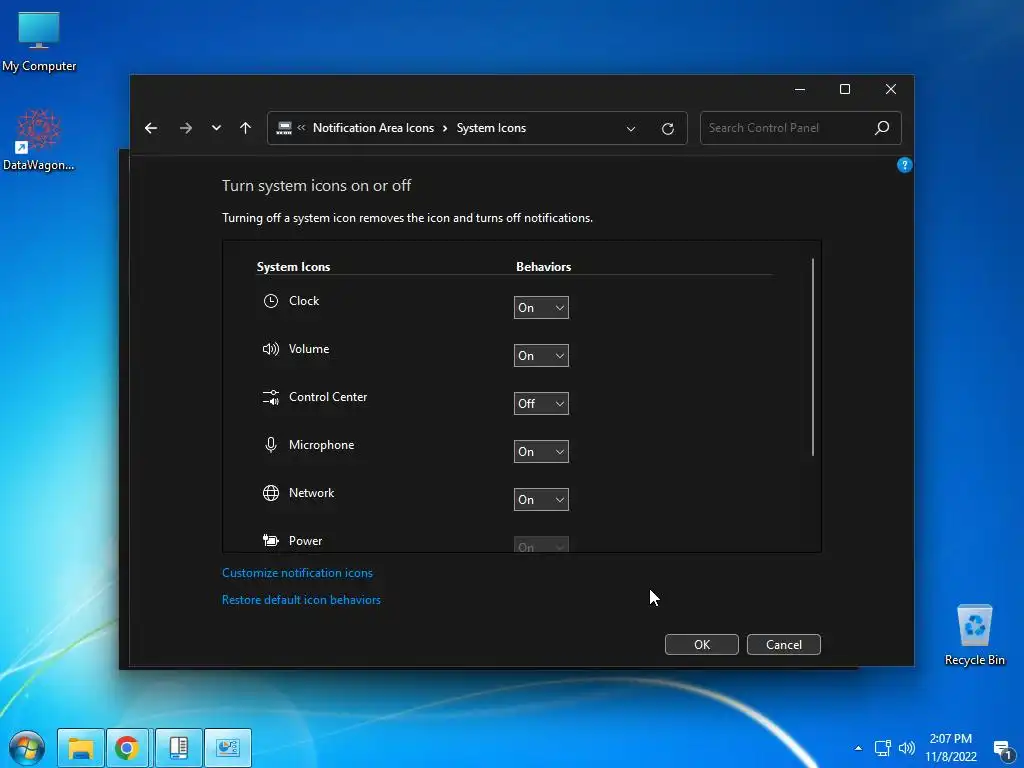Click the volume tray icon

[x=907, y=748]
